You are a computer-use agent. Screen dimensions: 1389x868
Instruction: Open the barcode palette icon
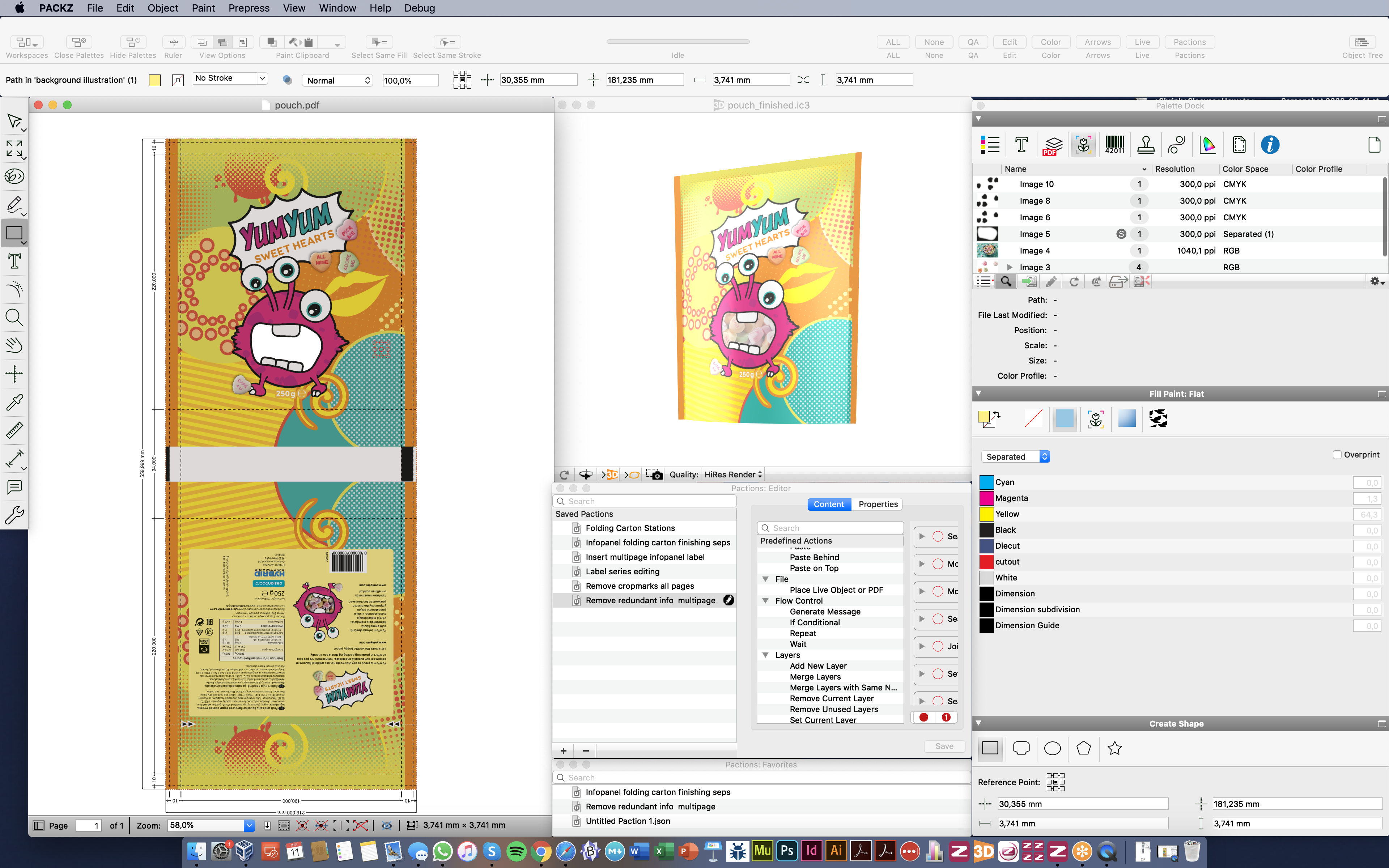pyautogui.click(x=1114, y=145)
